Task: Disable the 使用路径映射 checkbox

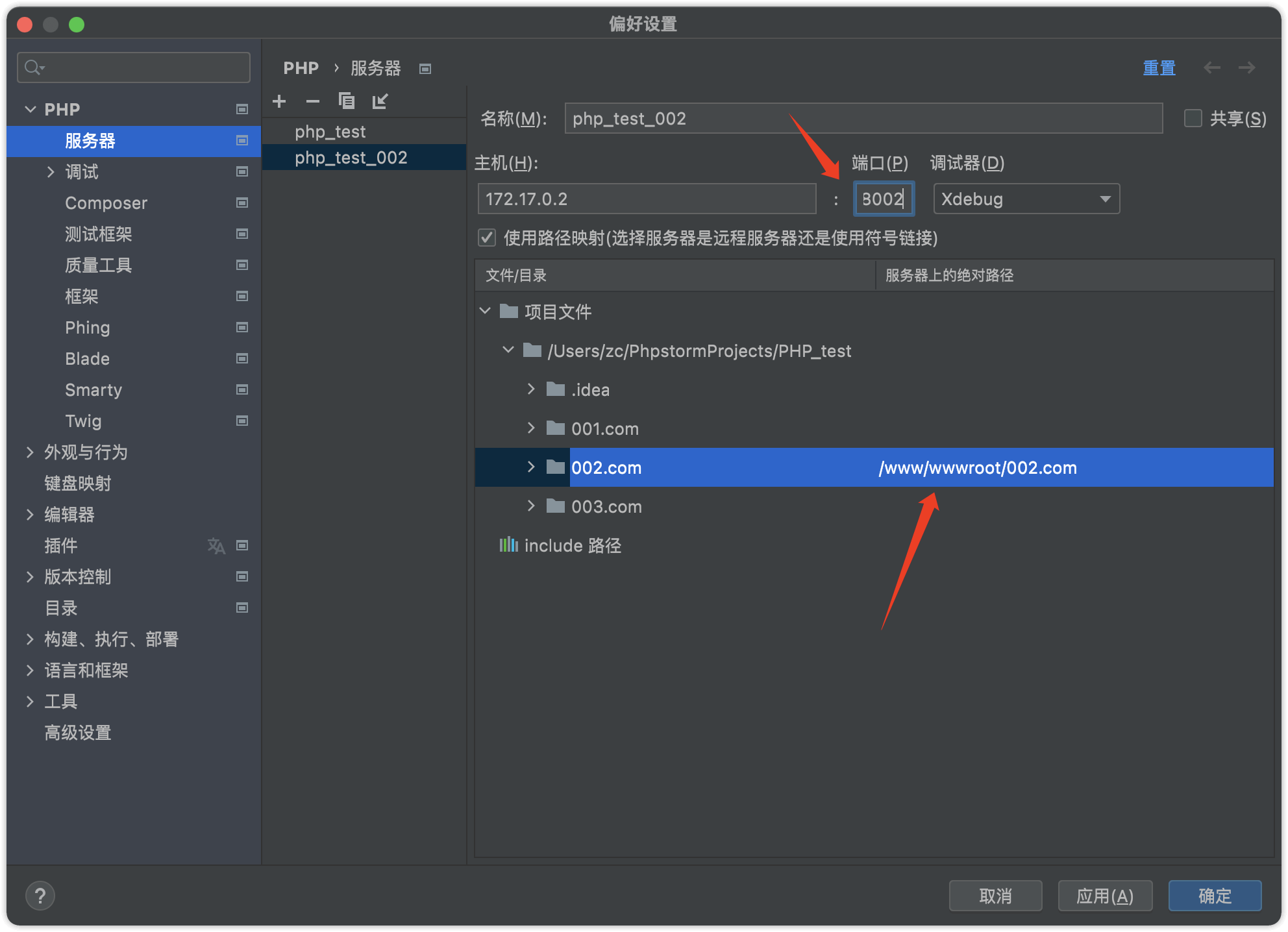Action: click(x=487, y=238)
